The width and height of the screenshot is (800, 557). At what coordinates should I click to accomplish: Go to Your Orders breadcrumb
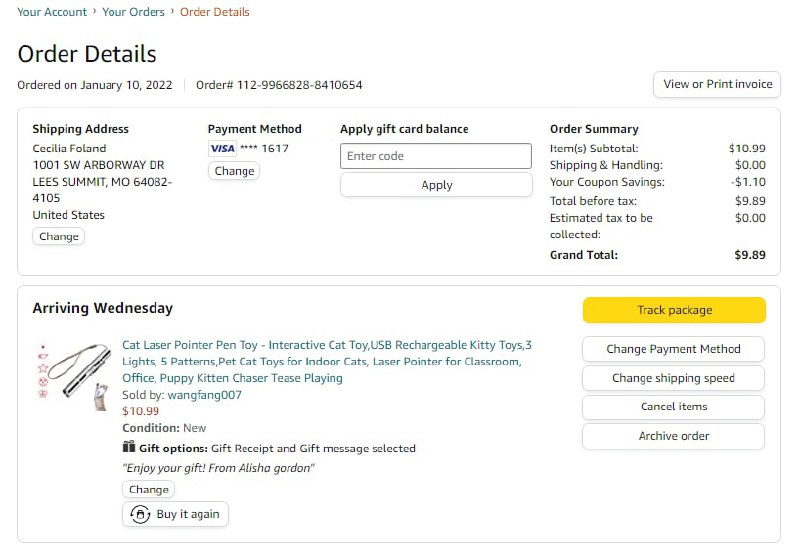point(133,12)
